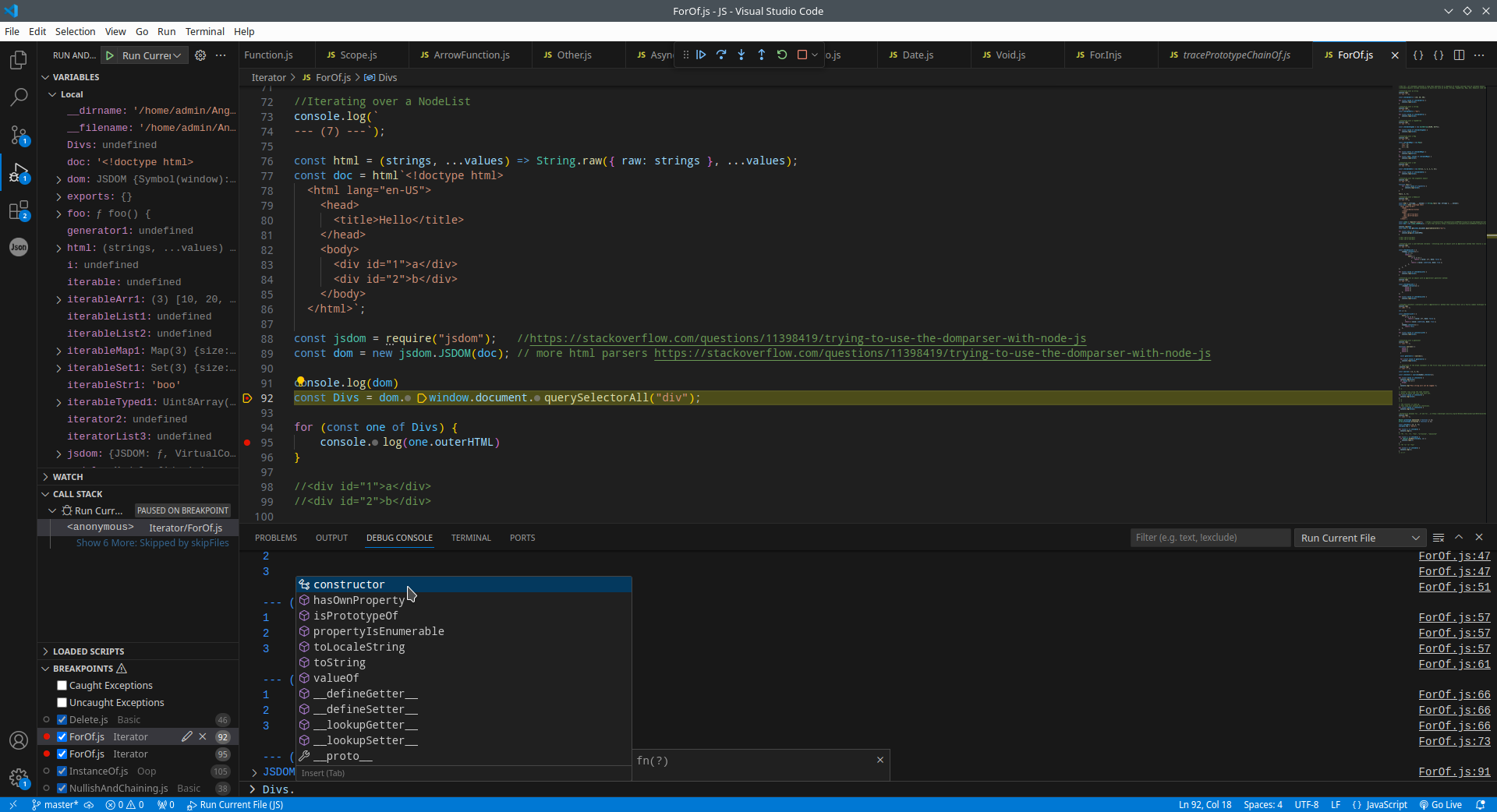
Task: Open the Terminal menu in menu bar
Action: tap(204, 31)
